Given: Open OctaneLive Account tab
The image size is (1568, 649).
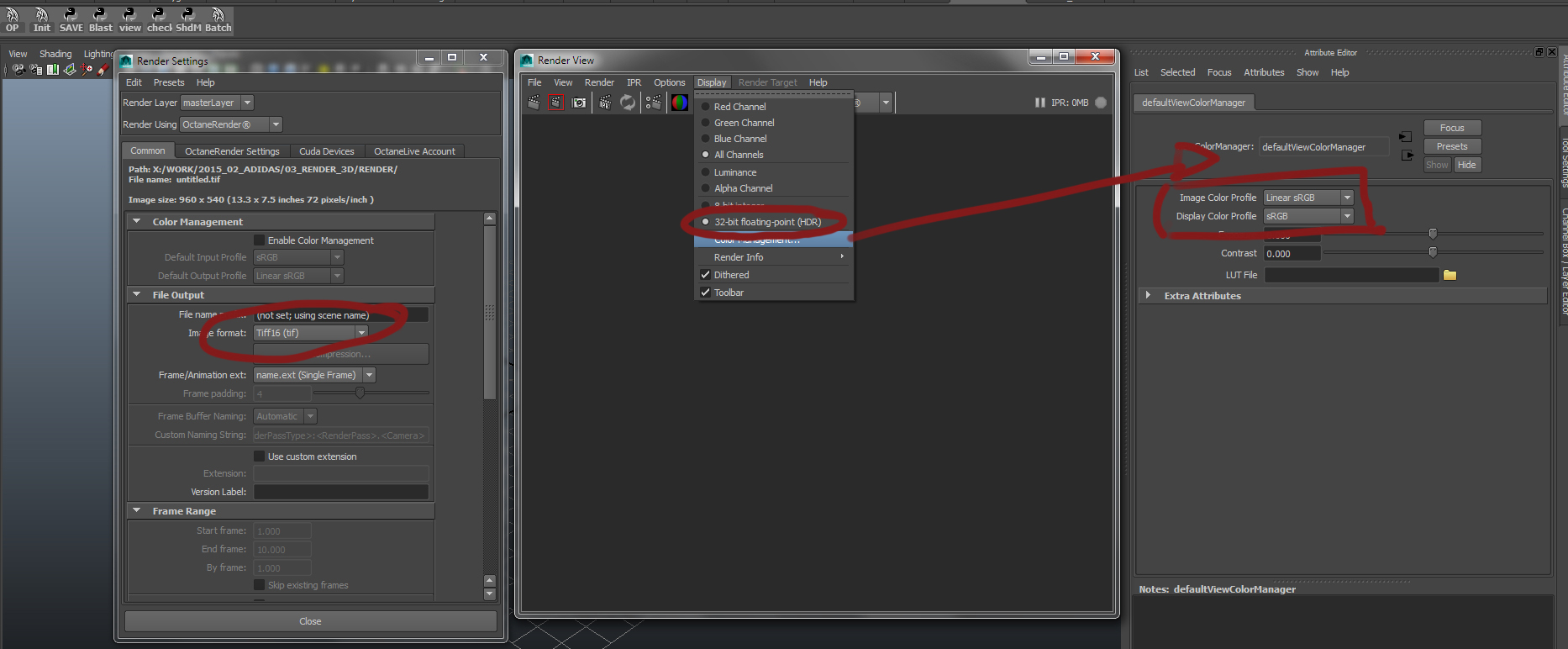Looking at the screenshot, I should click(x=414, y=151).
